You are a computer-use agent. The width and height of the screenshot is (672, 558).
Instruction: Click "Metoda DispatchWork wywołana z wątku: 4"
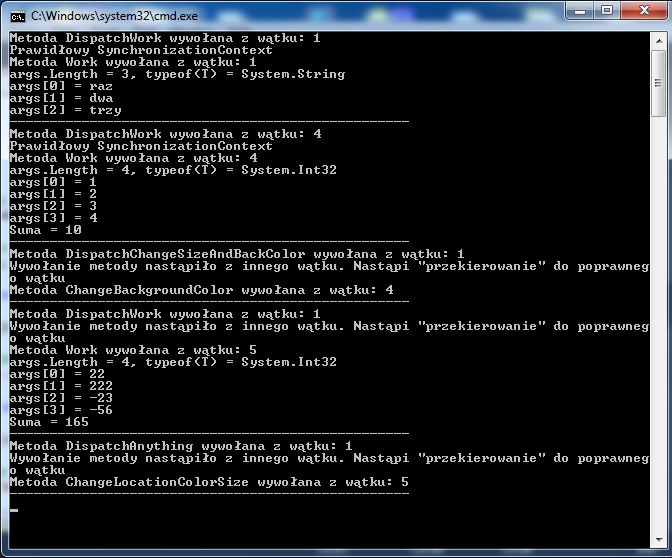[165, 134]
